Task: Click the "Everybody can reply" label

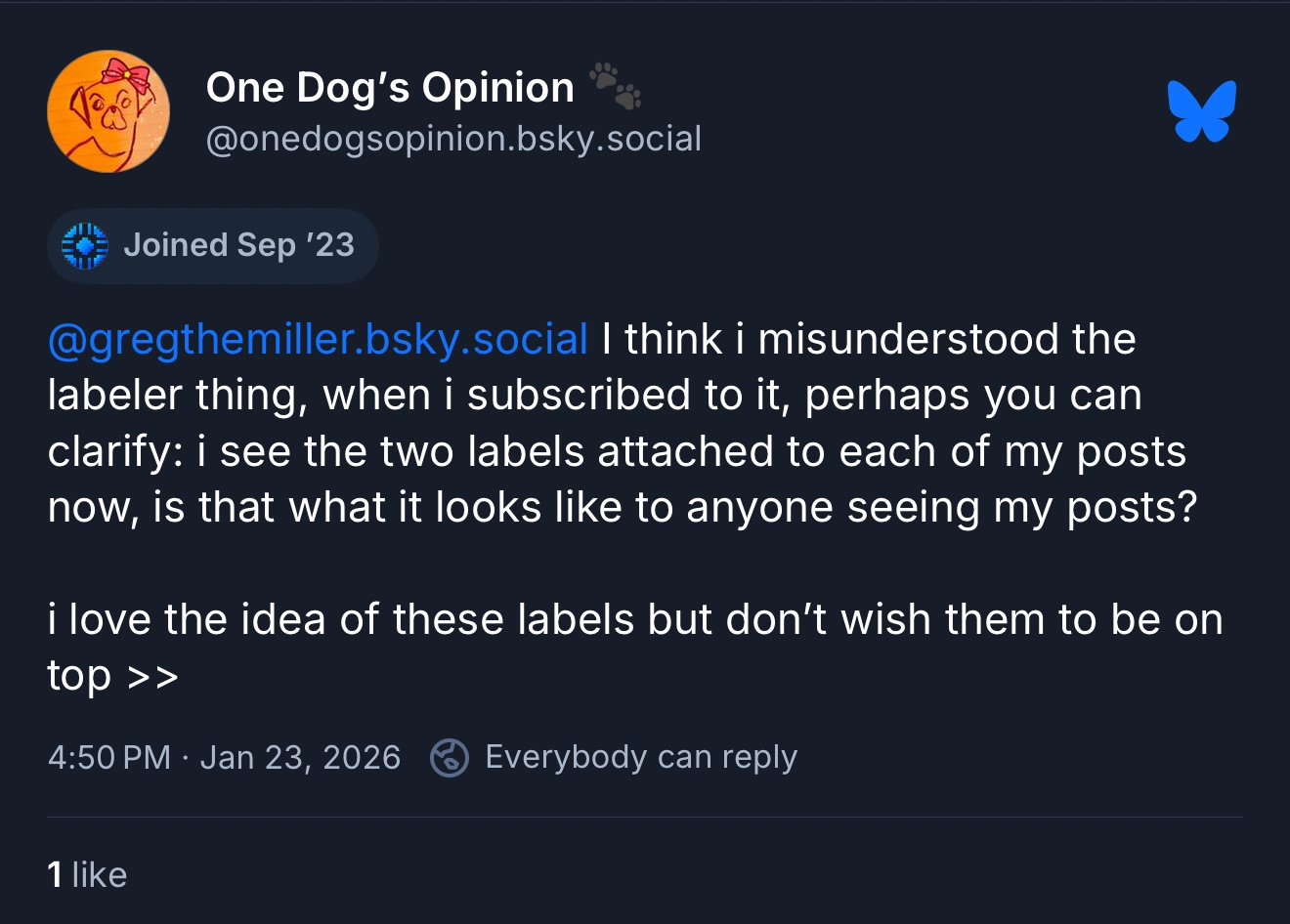Action: tap(641, 758)
